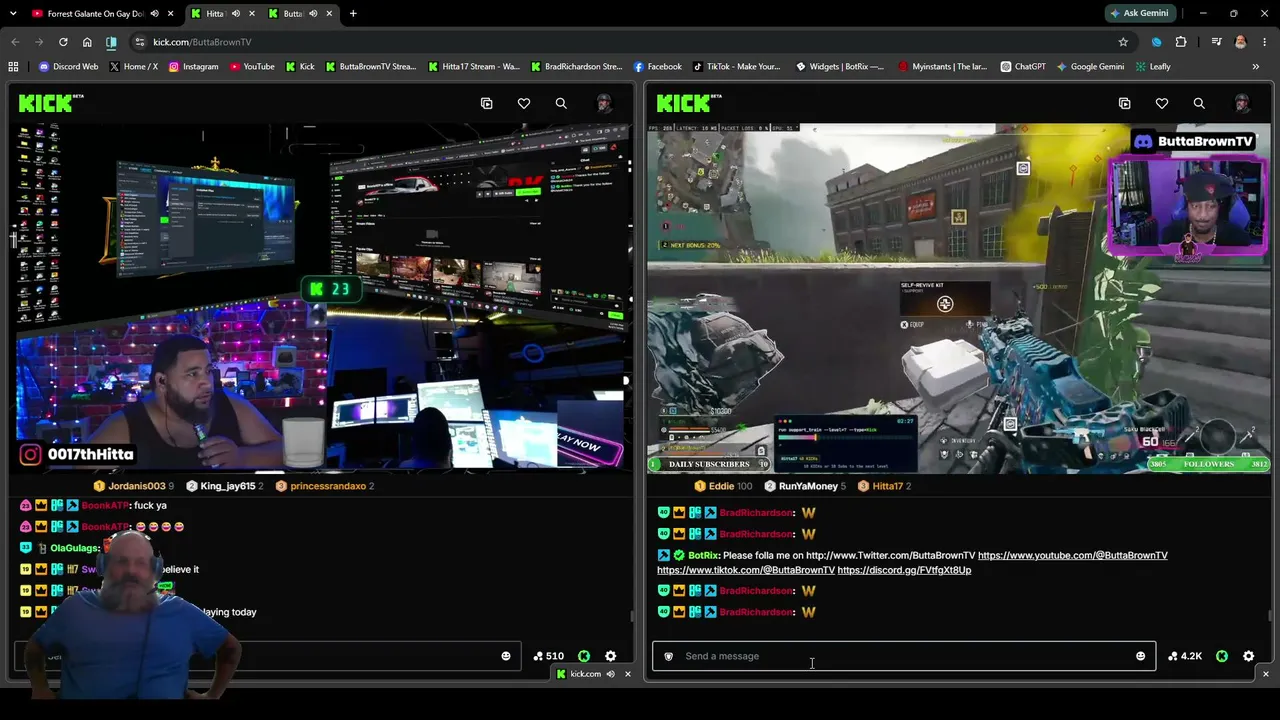Open the Widgets BotRix bookmark
This screenshot has width=1280, height=720.
840,67
